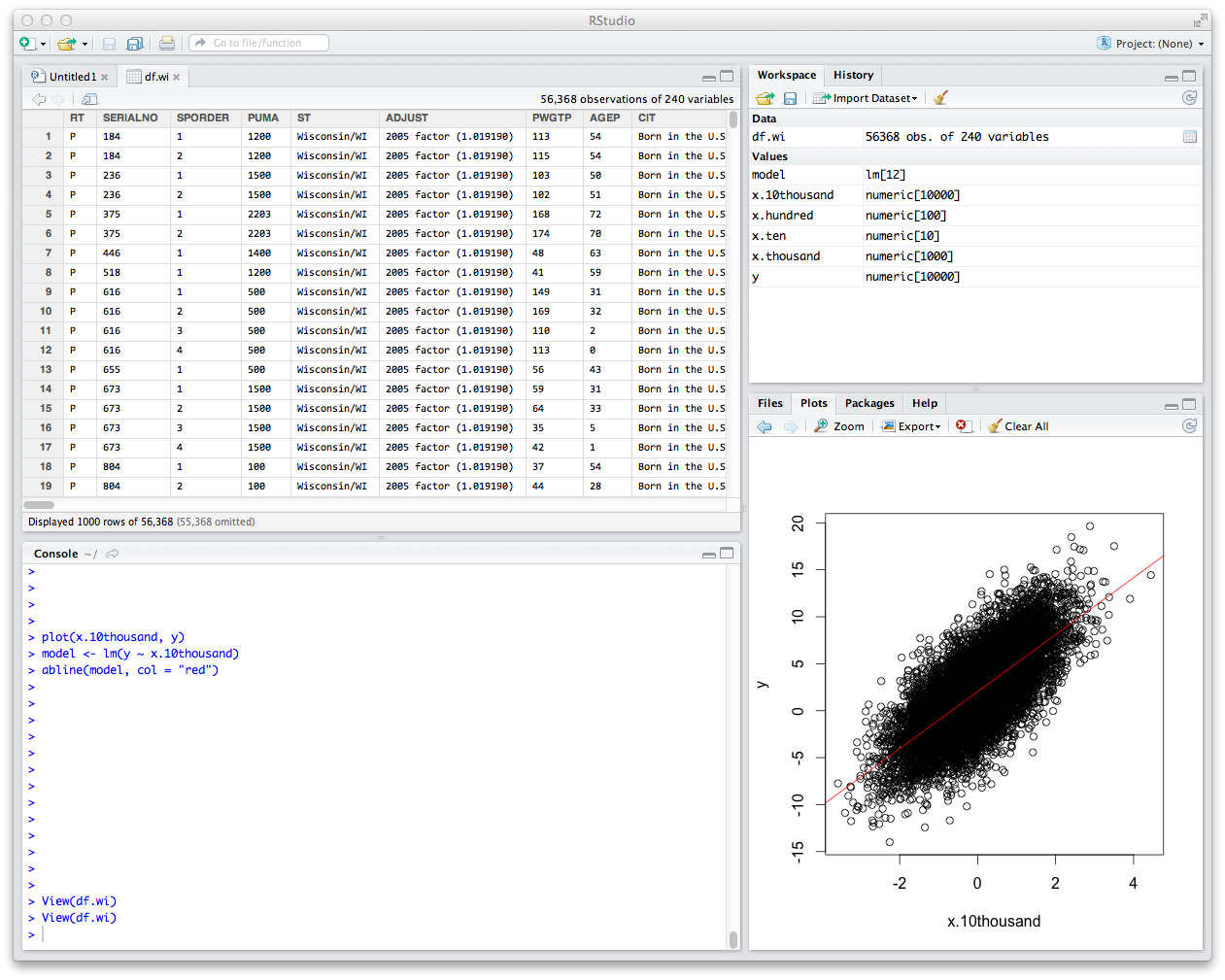Click in the Go to file/function search field
This screenshot has height=980, width=1225.
coord(258,43)
